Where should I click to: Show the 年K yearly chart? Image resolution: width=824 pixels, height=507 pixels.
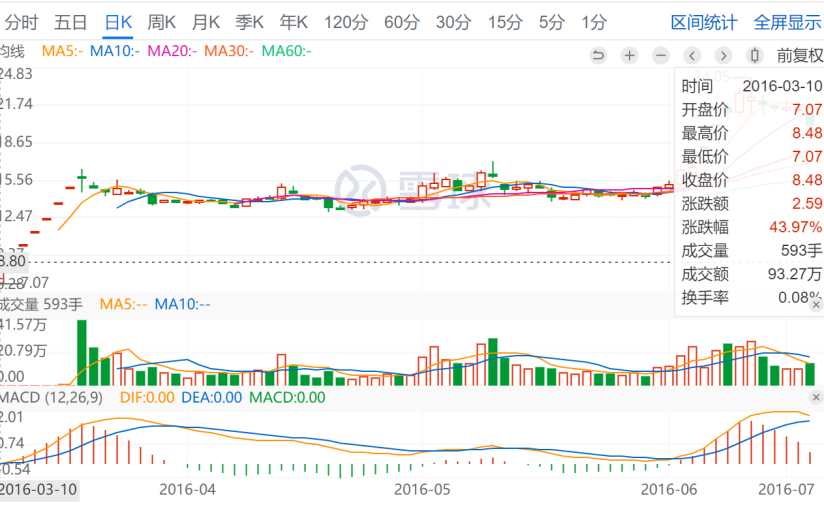point(294,22)
